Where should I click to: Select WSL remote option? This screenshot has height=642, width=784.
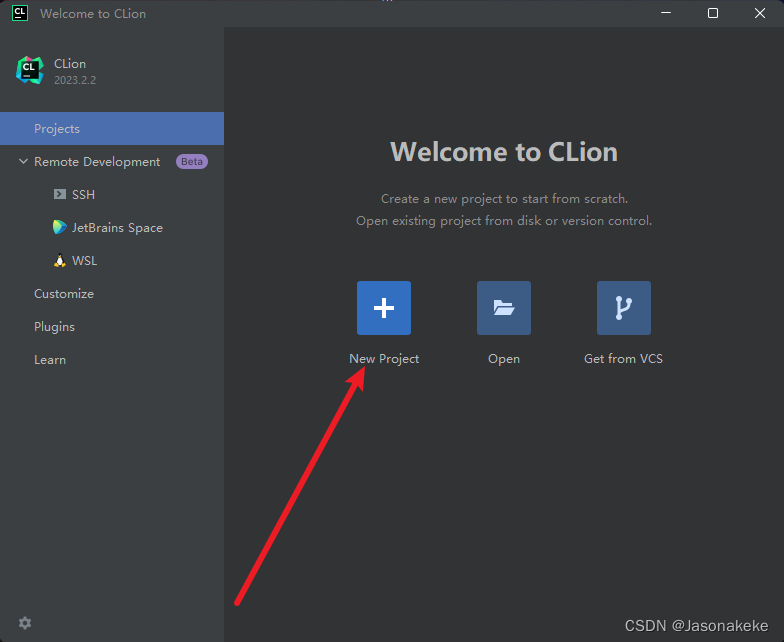pos(84,260)
